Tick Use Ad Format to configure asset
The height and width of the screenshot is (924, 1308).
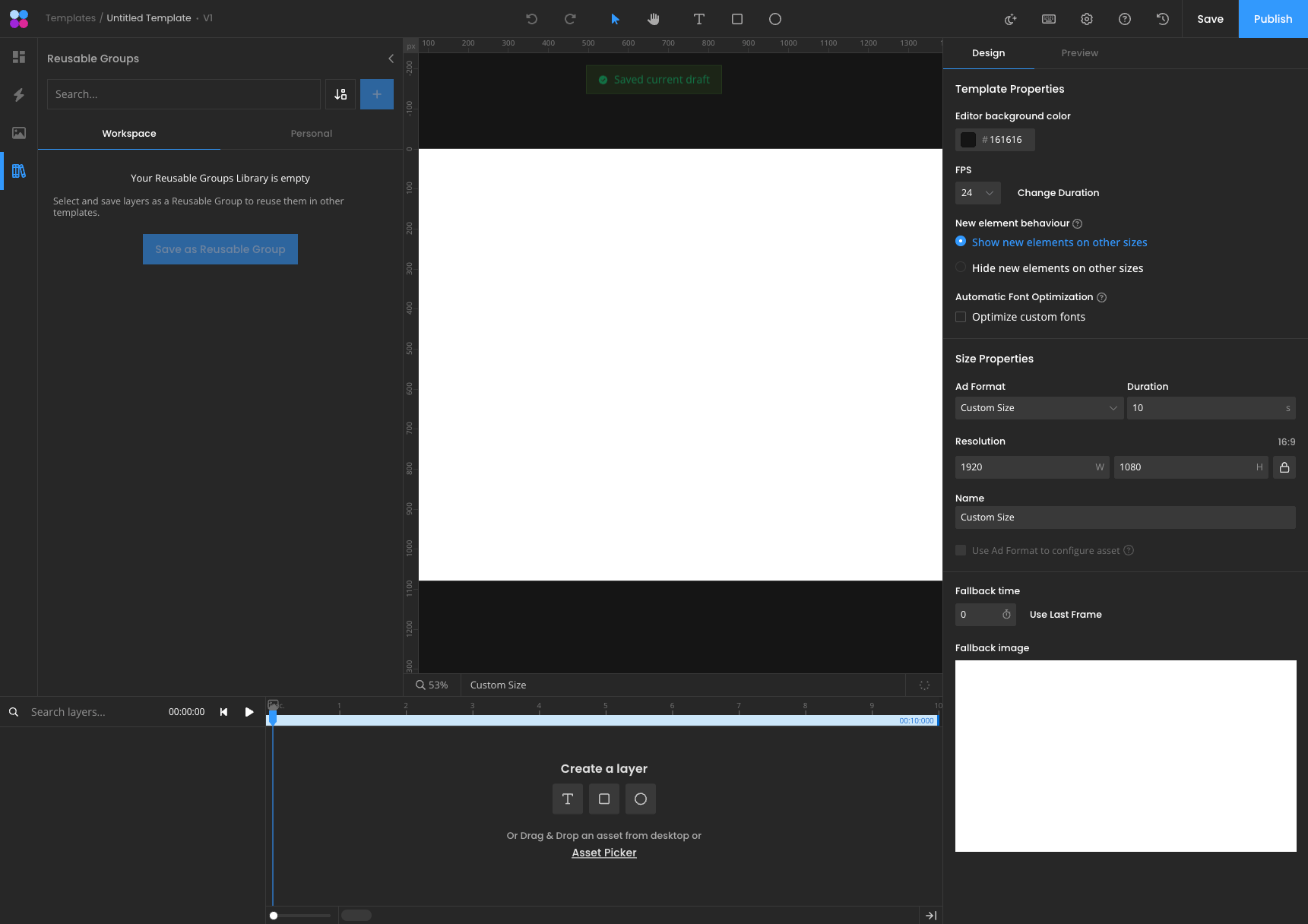961,550
